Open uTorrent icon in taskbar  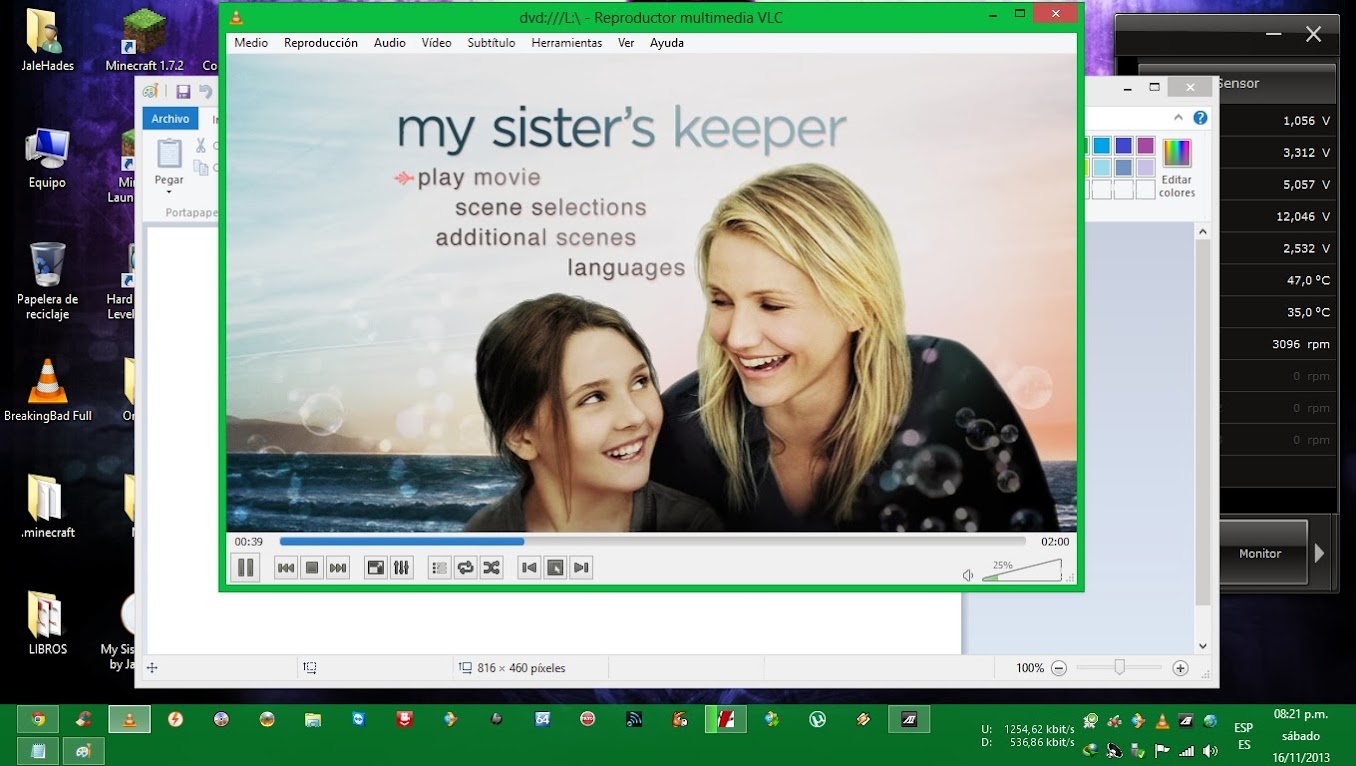click(x=817, y=719)
